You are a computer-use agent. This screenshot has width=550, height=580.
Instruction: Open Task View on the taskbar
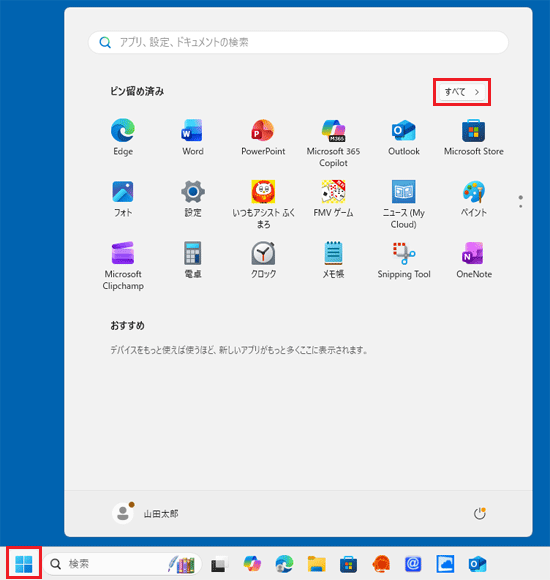pyautogui.click(x=219, y=564)
